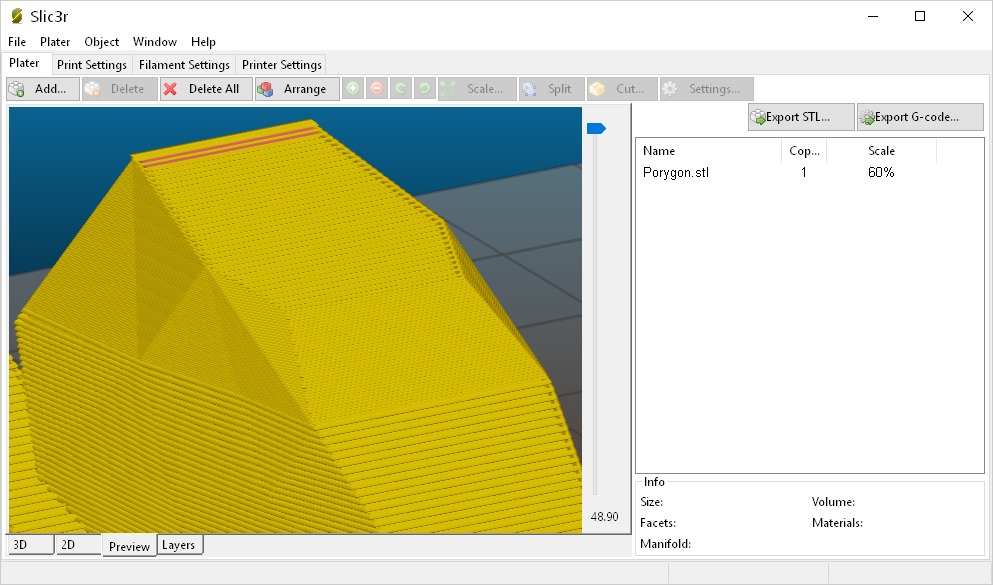
Task: Click the Scale toolbar icon
Action: [477, 88]
